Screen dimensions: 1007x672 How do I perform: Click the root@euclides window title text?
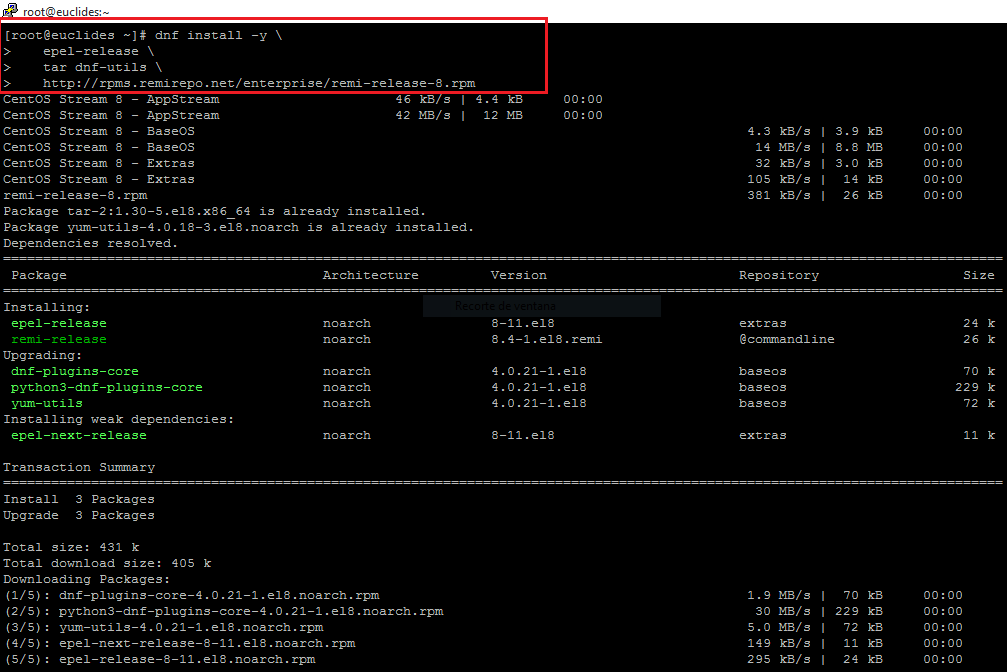66,11
